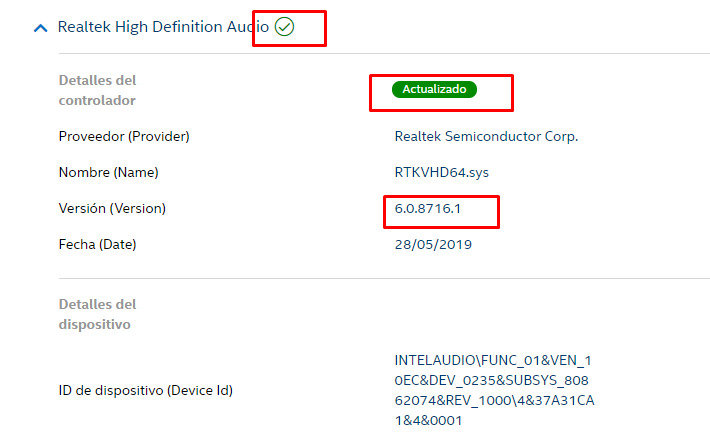Click the 'ID de dispositivo (Device Id)' label
The width and height of the screenshot is (710, 447).
(x=146, y=390)
